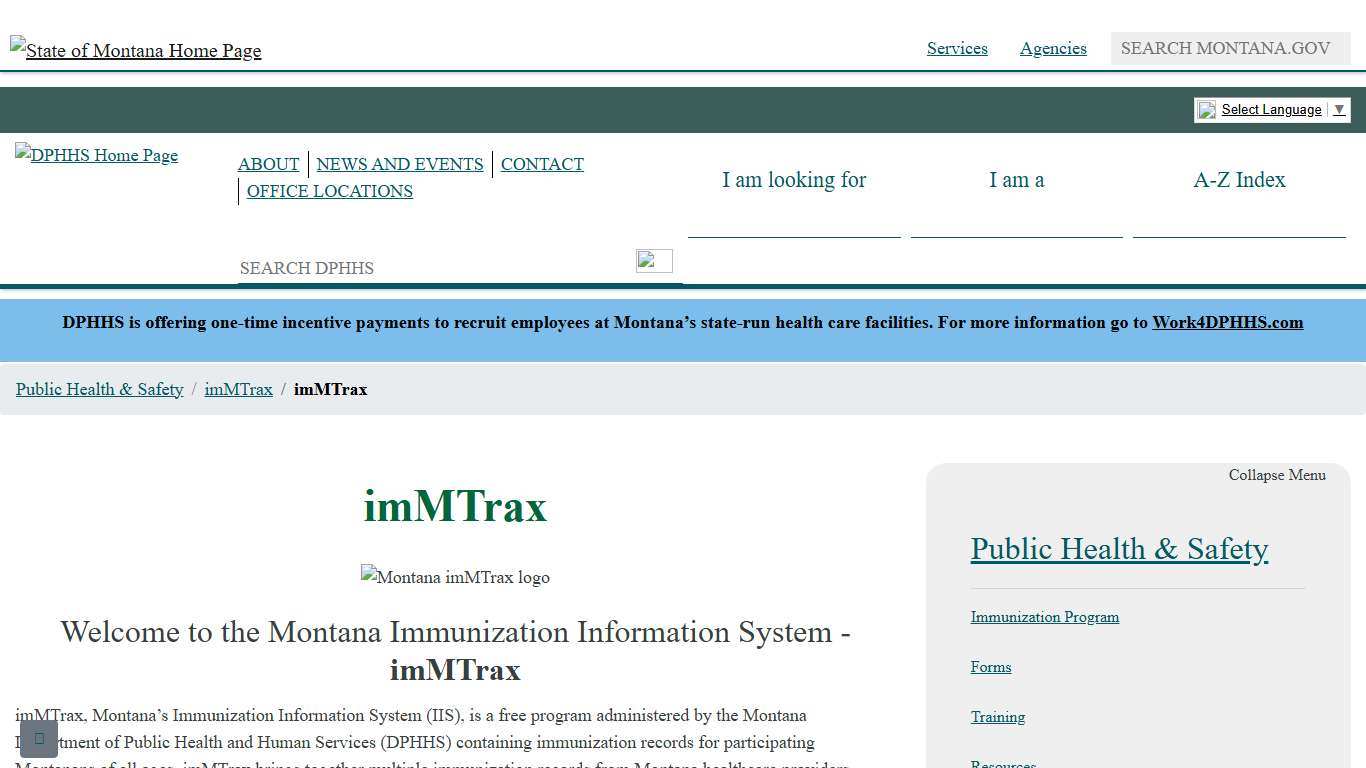Open the DPHHS Home Page logo

[95, 155]
